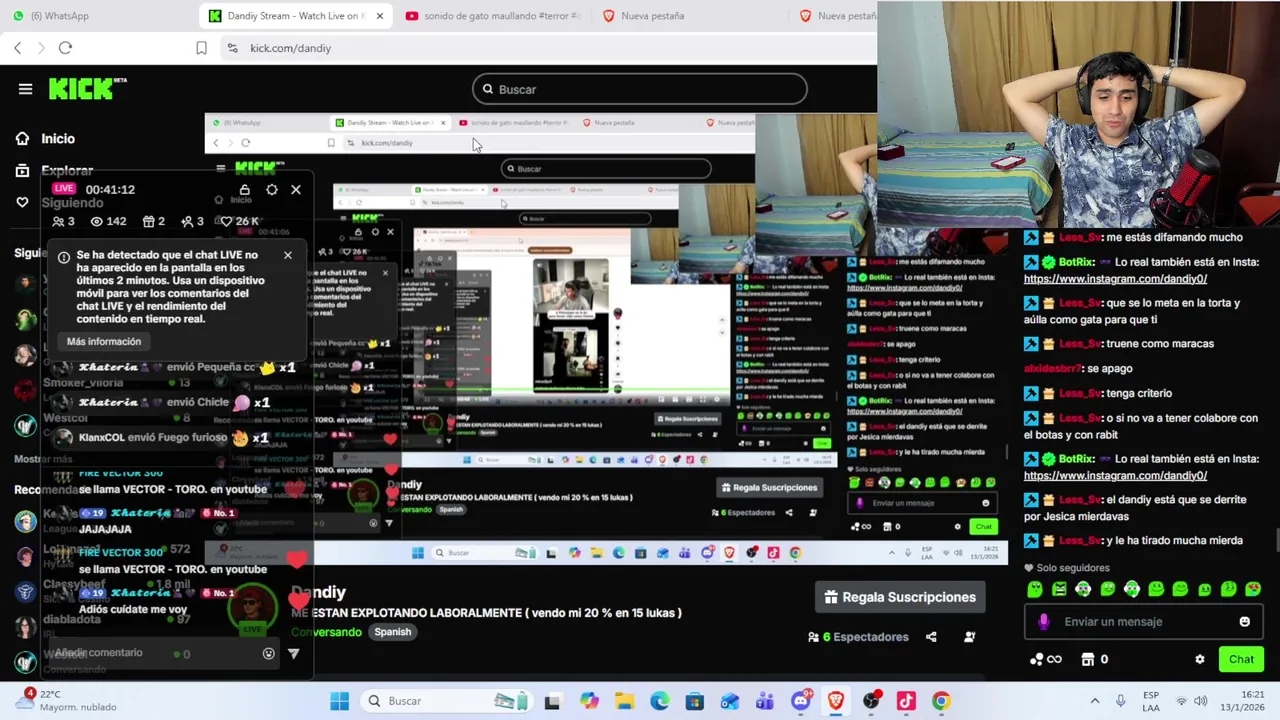The width and height of the screenshot is (1280, 720).
Task: Click the Más información button
Action: pyautogui.click(x=104, y=342)
